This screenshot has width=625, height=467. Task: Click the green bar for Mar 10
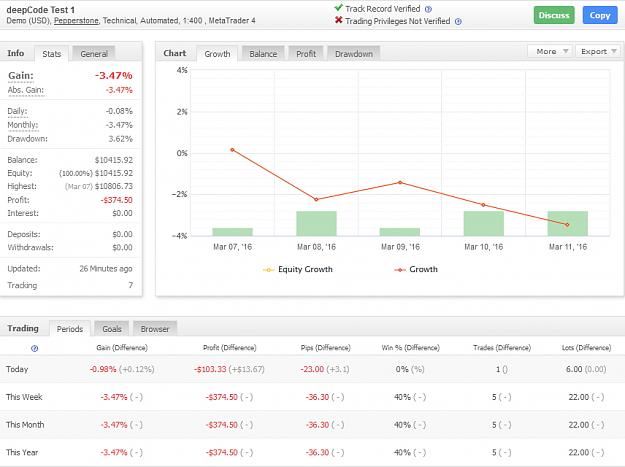[483, 223]
